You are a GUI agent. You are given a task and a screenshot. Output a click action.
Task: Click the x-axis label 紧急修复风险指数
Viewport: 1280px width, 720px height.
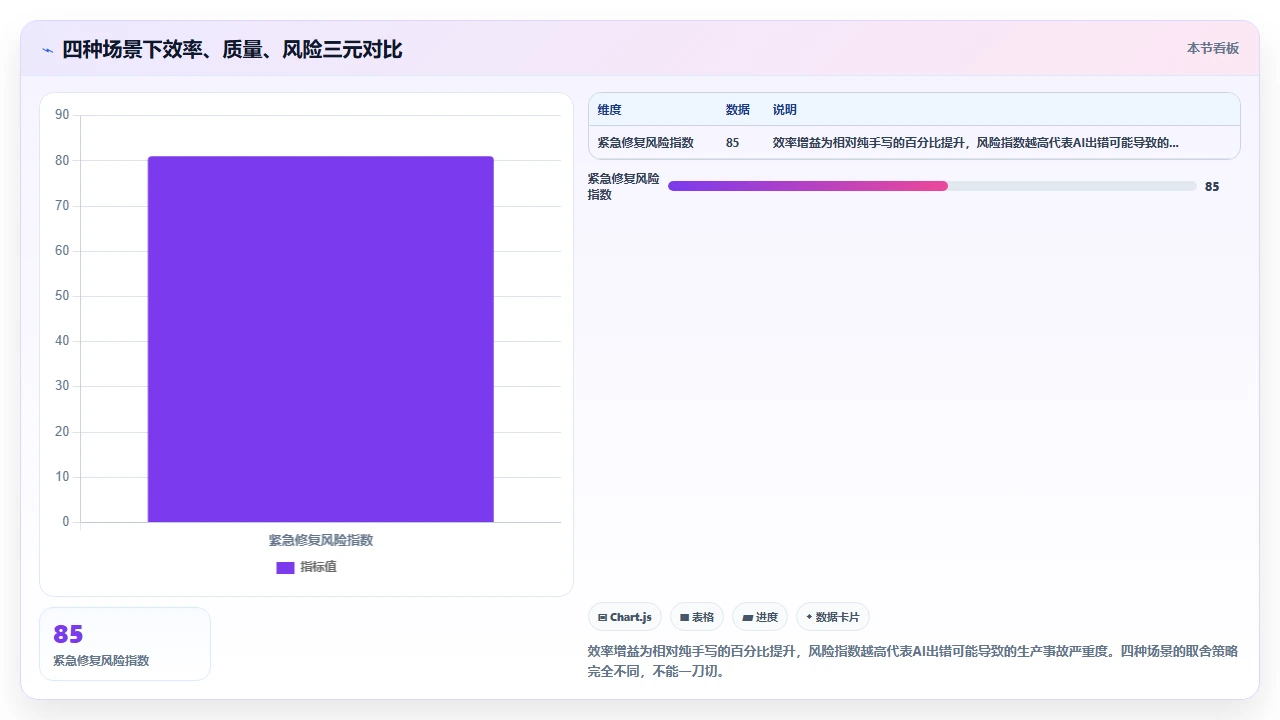click(321, 540)
